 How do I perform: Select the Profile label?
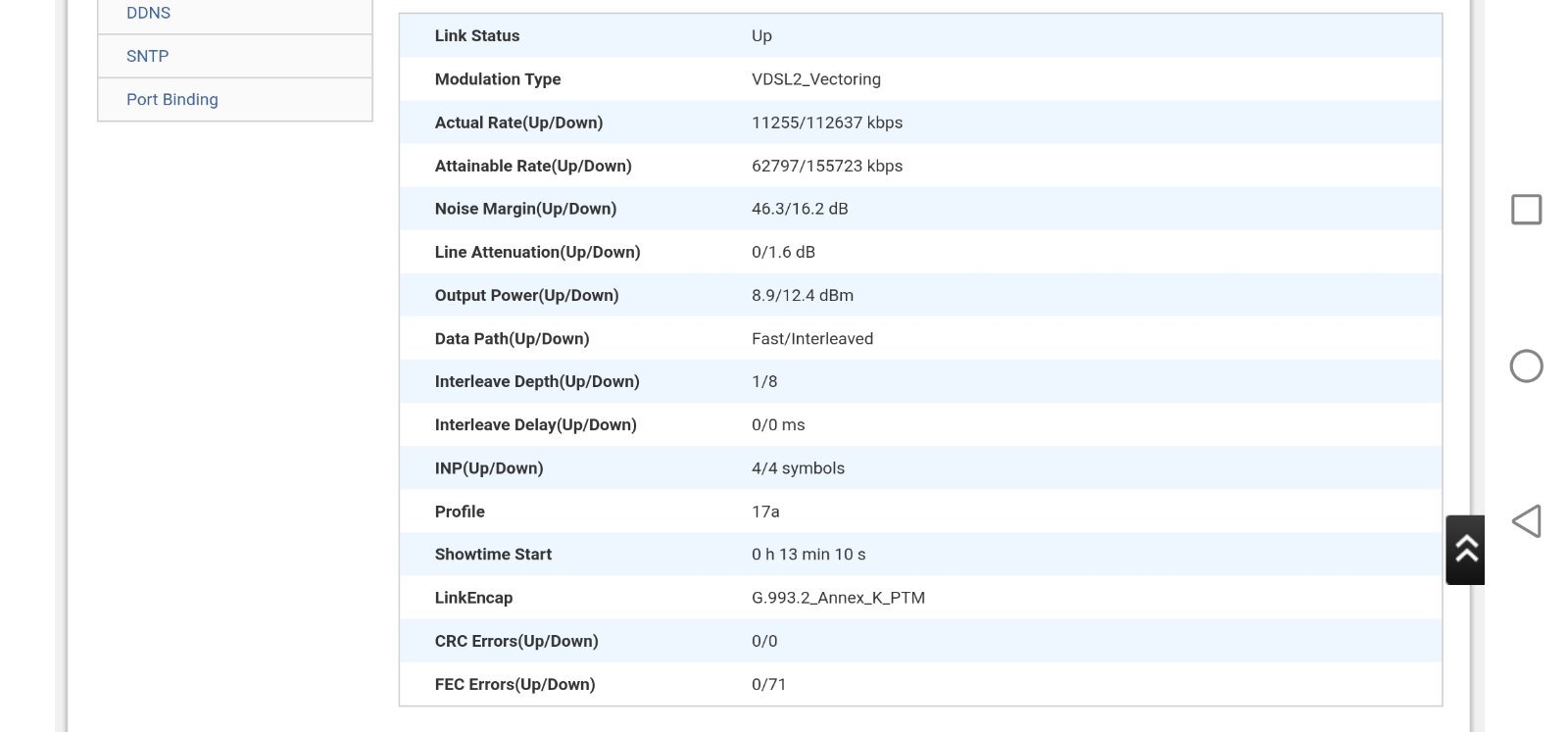(x=460, y=512)
